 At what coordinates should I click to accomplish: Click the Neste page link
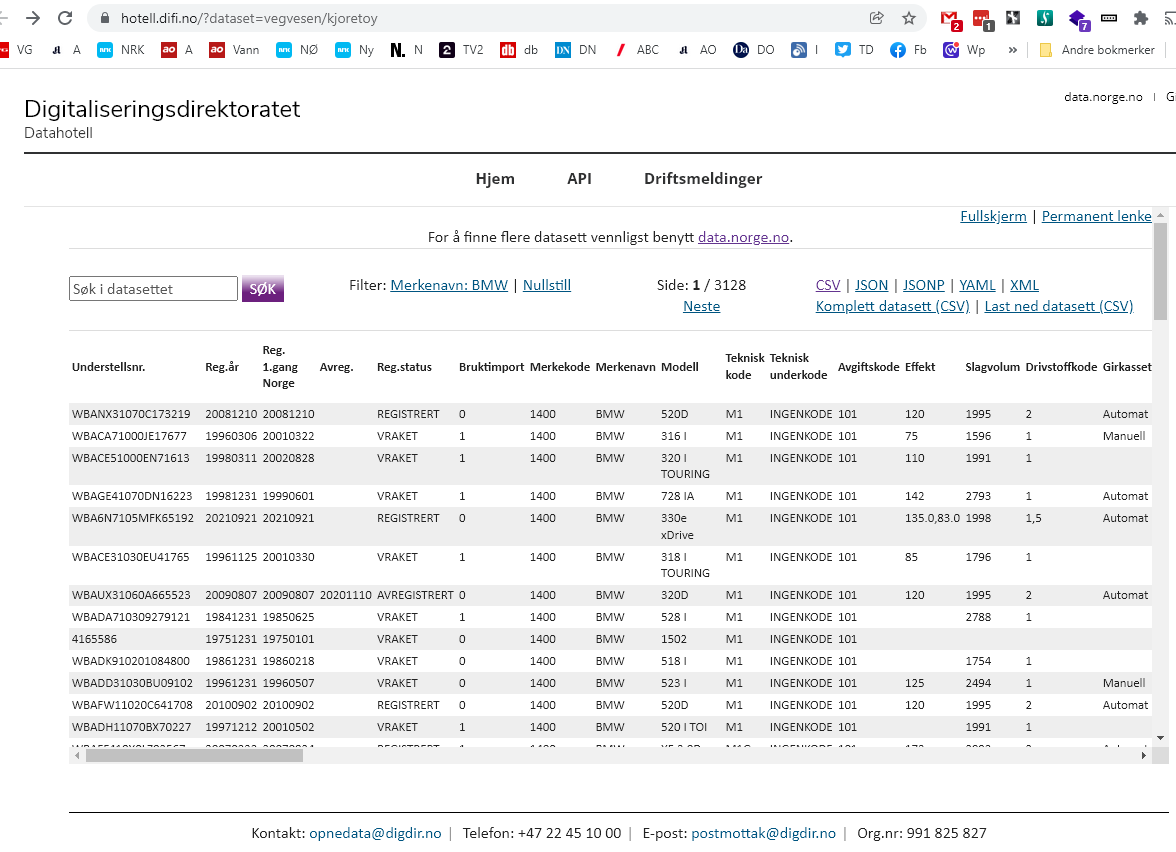[x=701, y=306]
